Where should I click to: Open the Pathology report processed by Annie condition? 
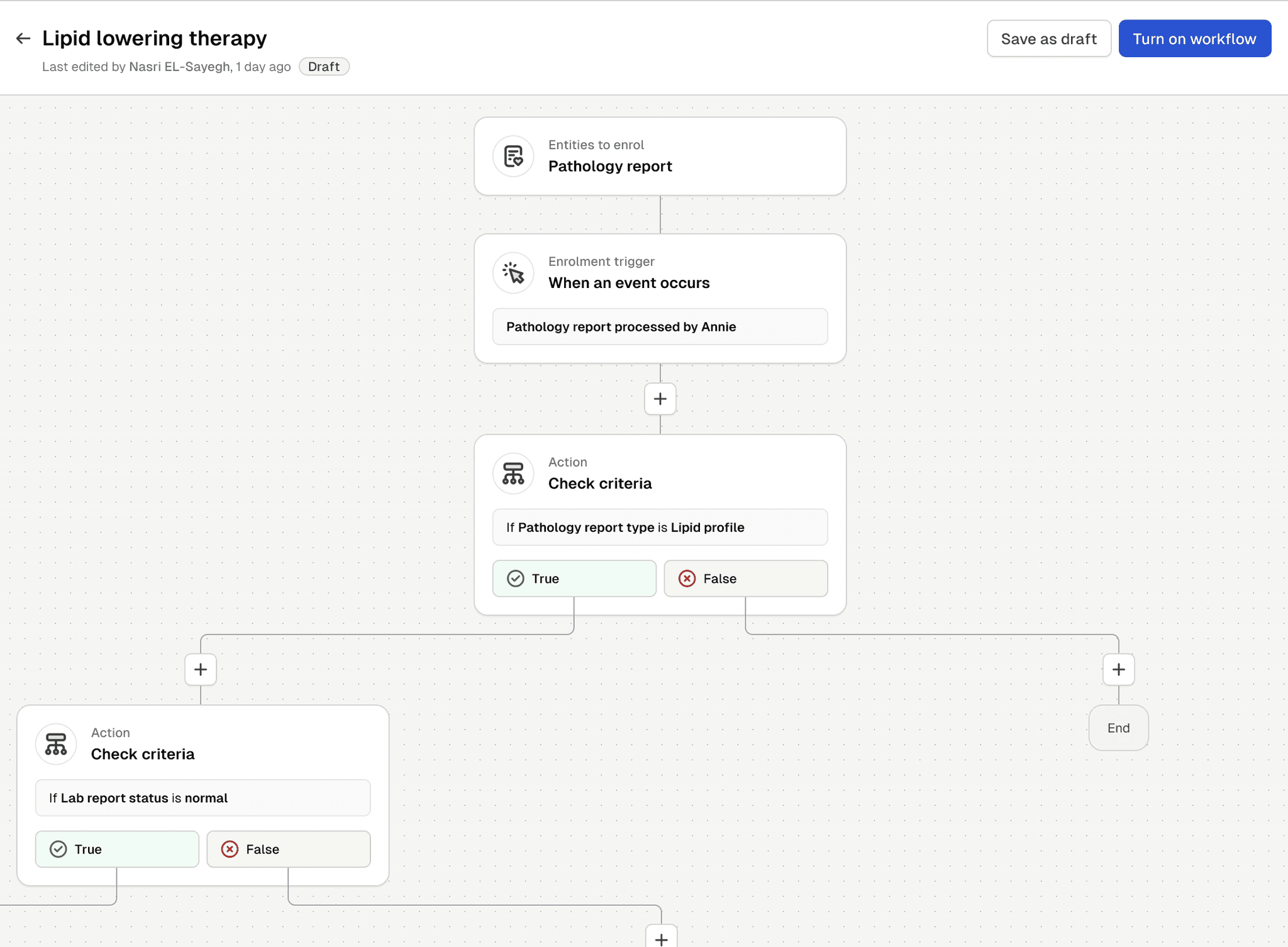[x=660, y=326]
